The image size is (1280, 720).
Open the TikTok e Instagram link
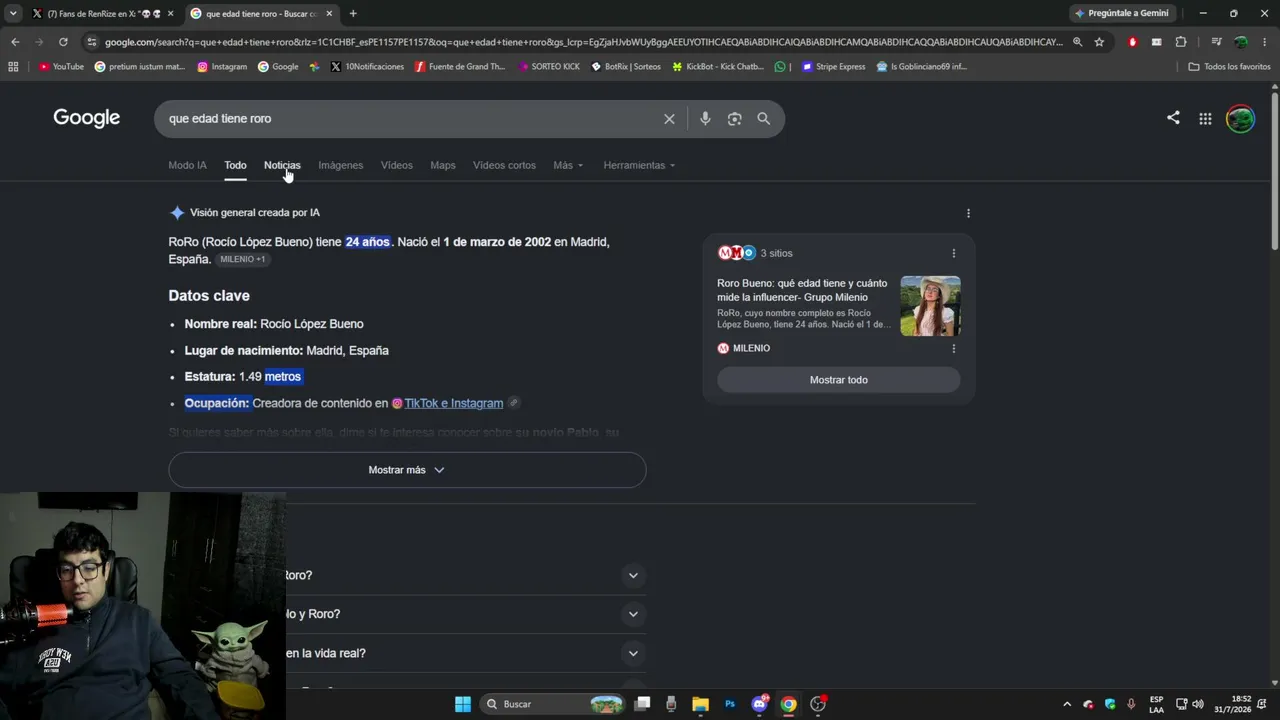pyautogui.click(x=454, y=403)
